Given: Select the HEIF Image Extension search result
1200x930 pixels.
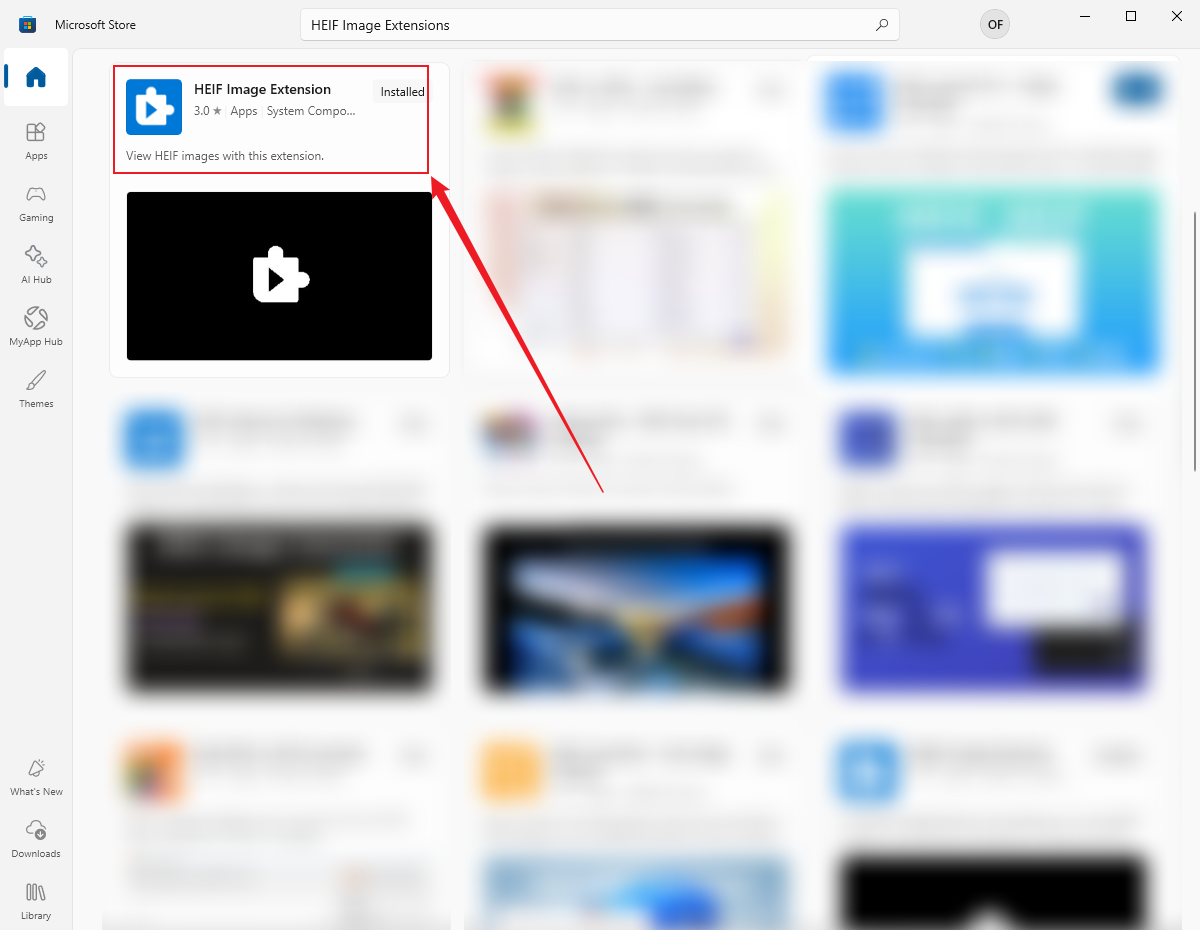Looking at the screenshot, I should (x=263, y=89).
